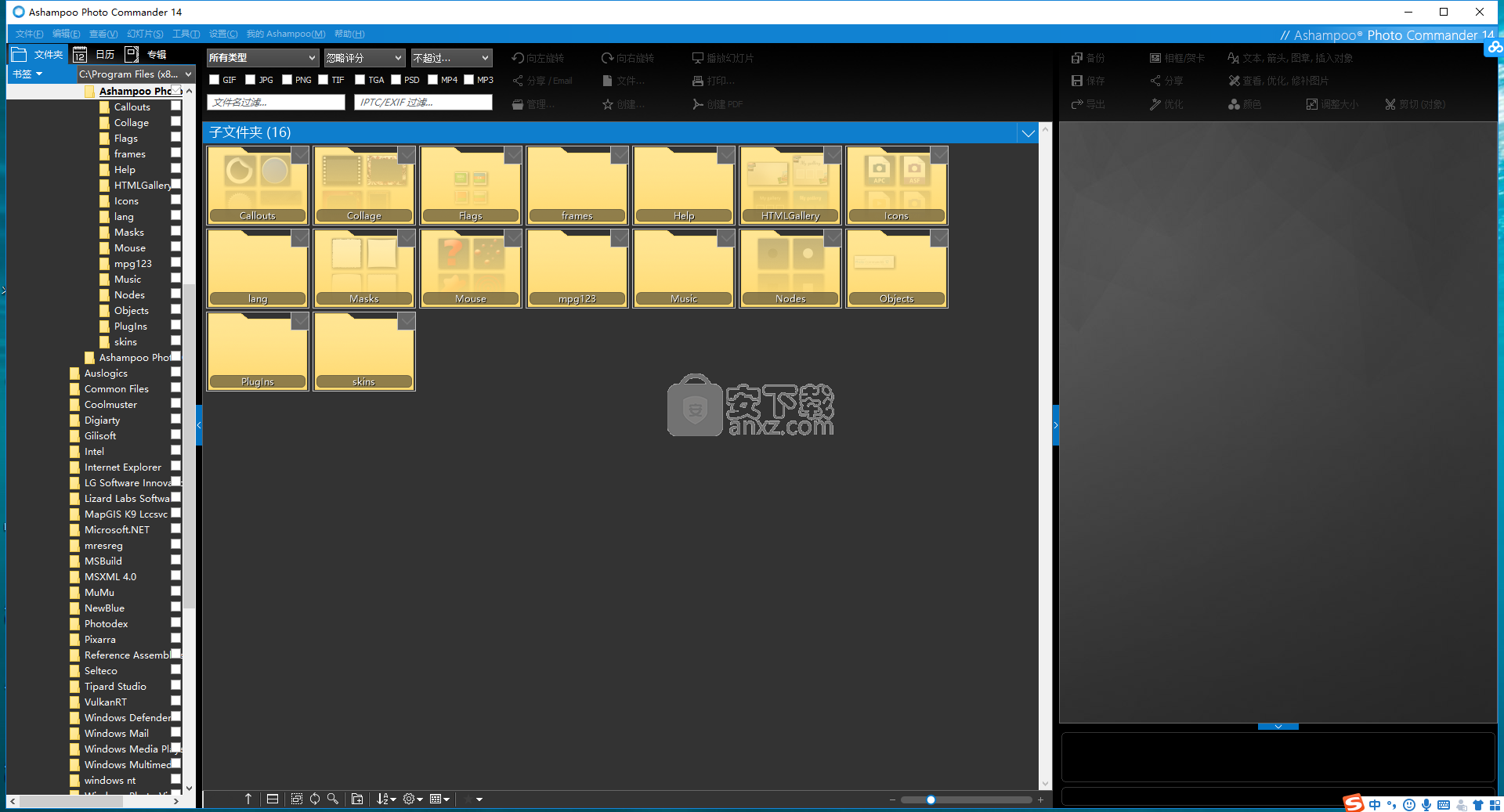Viewport: 1504px width, 812px height.
Task: Click the cloud icon at top right corner
Action: click(x=1495, y=48)
